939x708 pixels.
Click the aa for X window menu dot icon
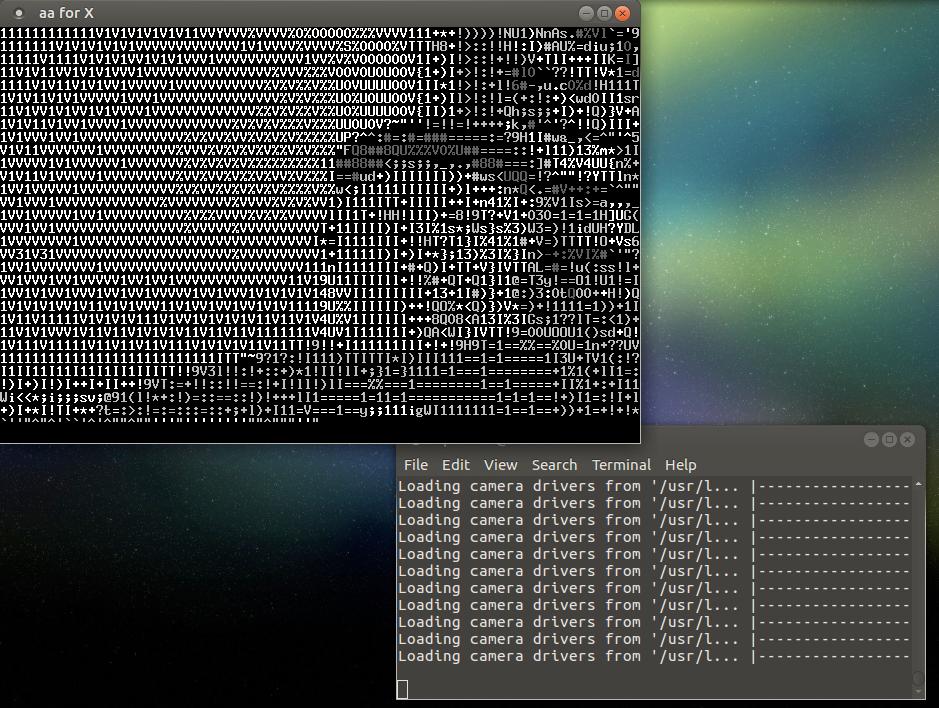pyautogui.click(x=19, y=13)
